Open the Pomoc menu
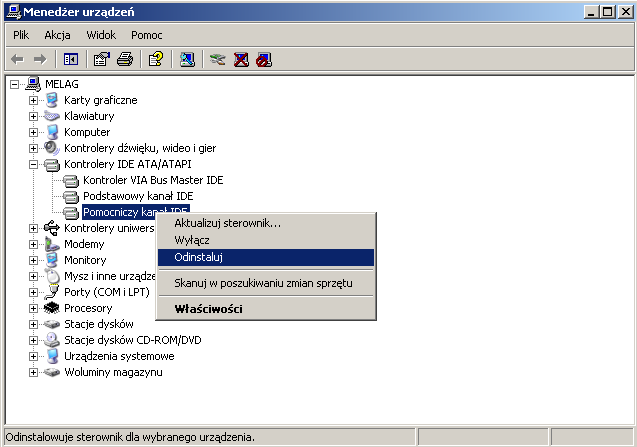The image size is (637, 447). tap(147, 35)
